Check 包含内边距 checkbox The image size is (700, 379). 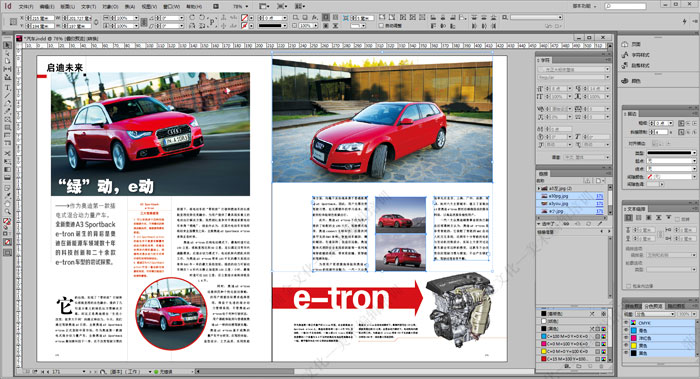[x=629, y=286]
